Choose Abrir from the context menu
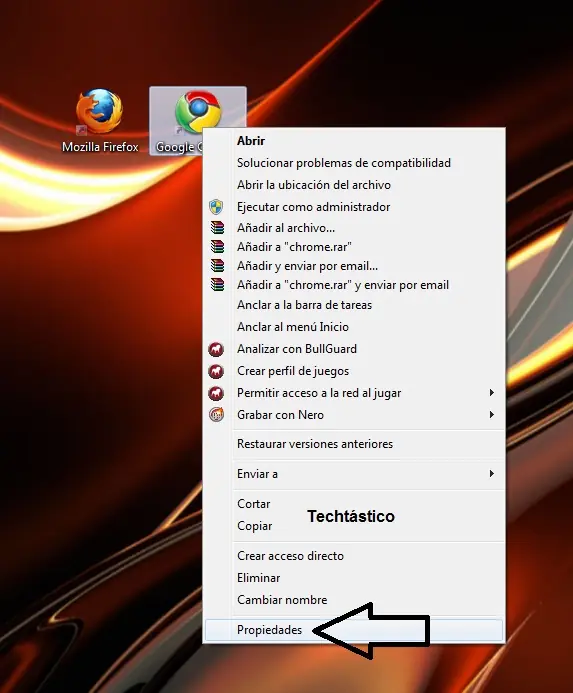Screen dimensions: 573x693 point(354,141)
